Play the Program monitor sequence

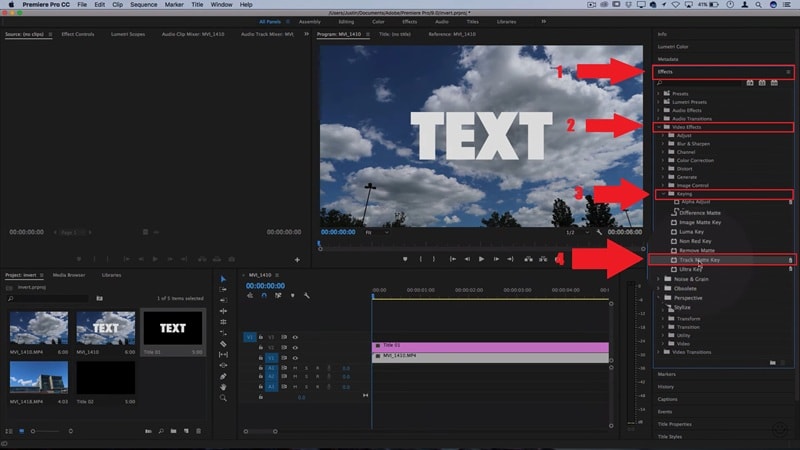tap(481, 259)
